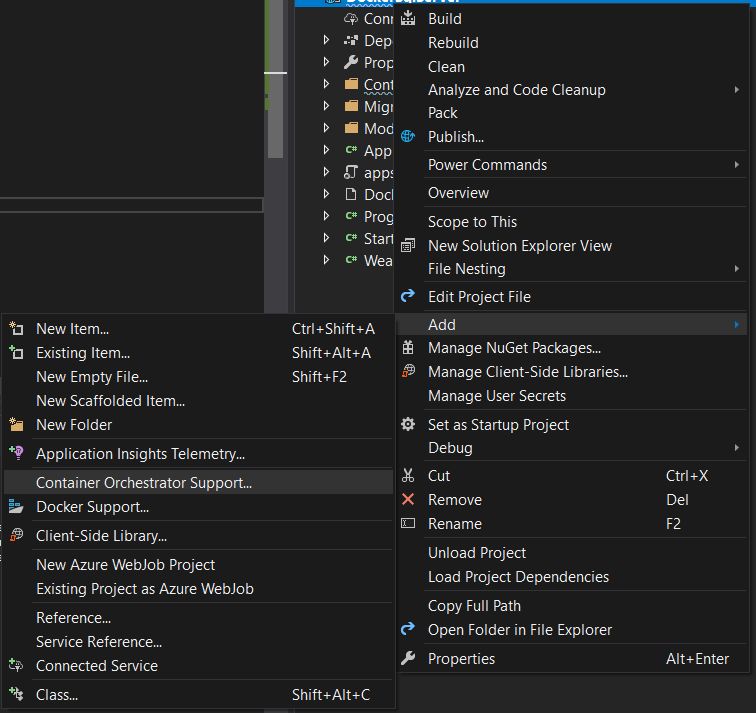
Task: Expand the File Nesting submenu arrow
Action: [737, 269]
